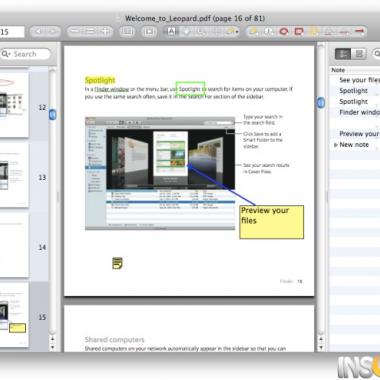The height and width of the screenshot is (380, 380).
Task: Toggle presentation mode button in toolbar
Action: (149, 32)
